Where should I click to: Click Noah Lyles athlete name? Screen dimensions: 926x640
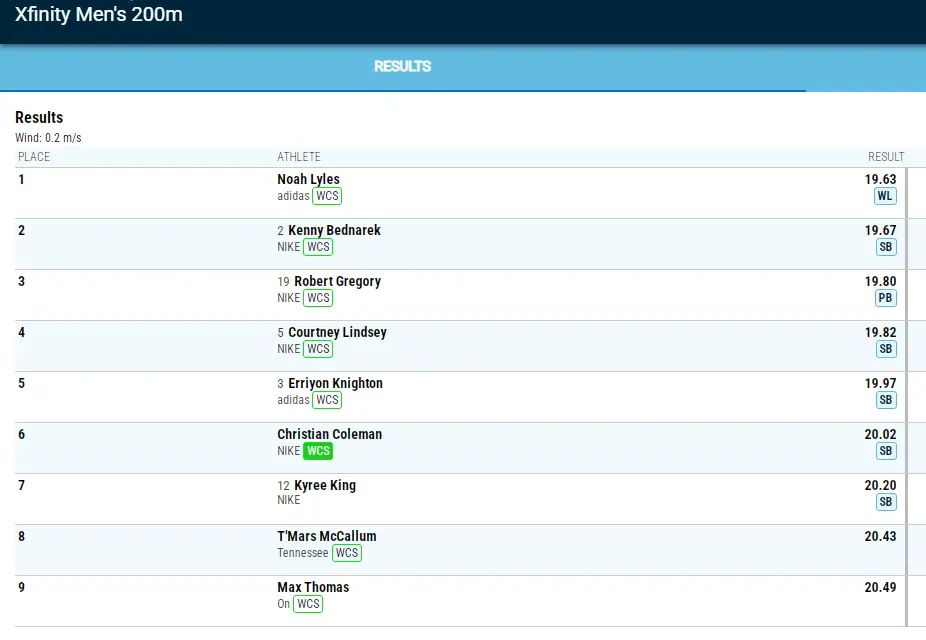[308, 180]
